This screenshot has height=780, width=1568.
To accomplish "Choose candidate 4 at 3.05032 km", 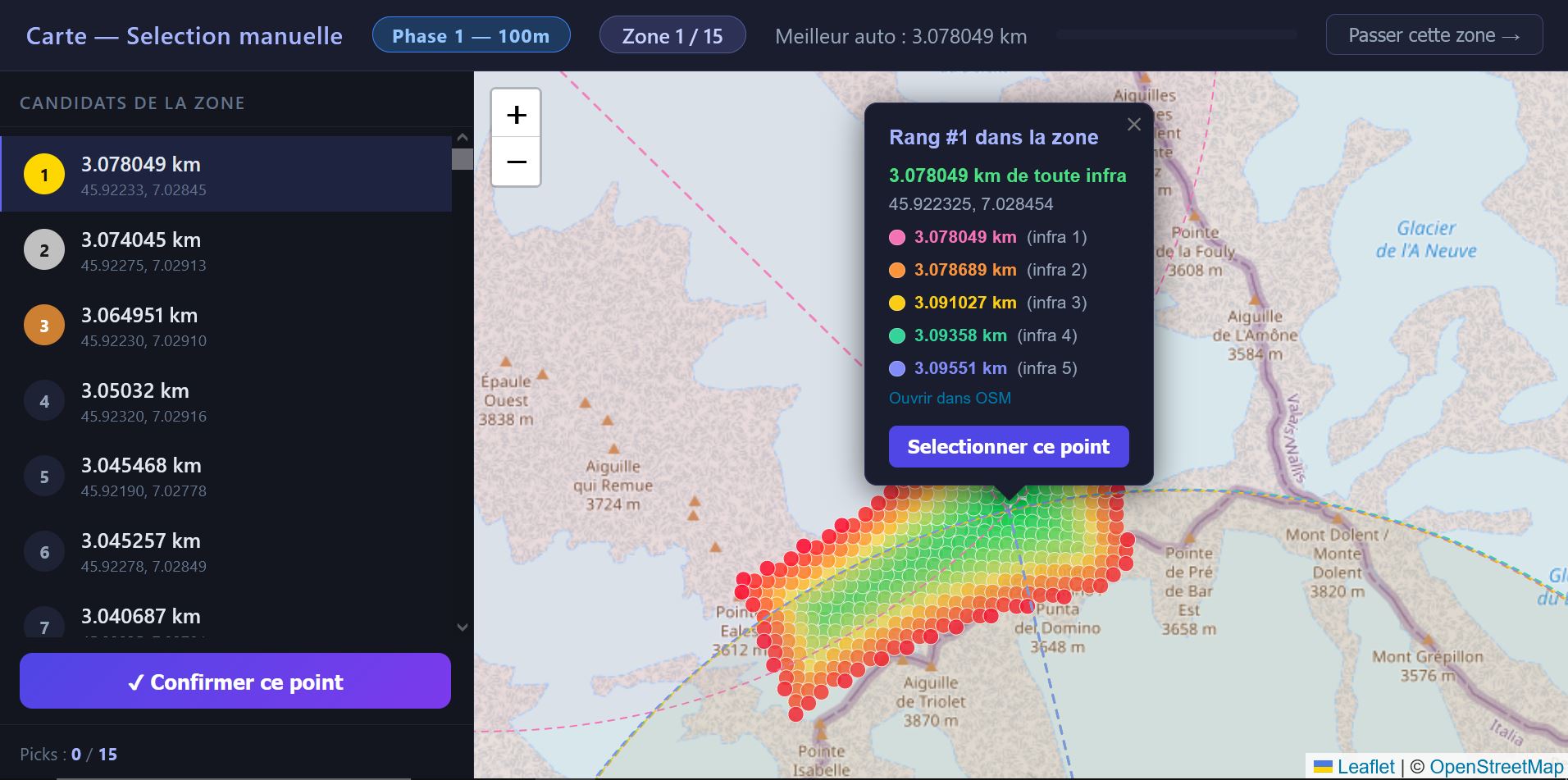I will tap(226, 401).
